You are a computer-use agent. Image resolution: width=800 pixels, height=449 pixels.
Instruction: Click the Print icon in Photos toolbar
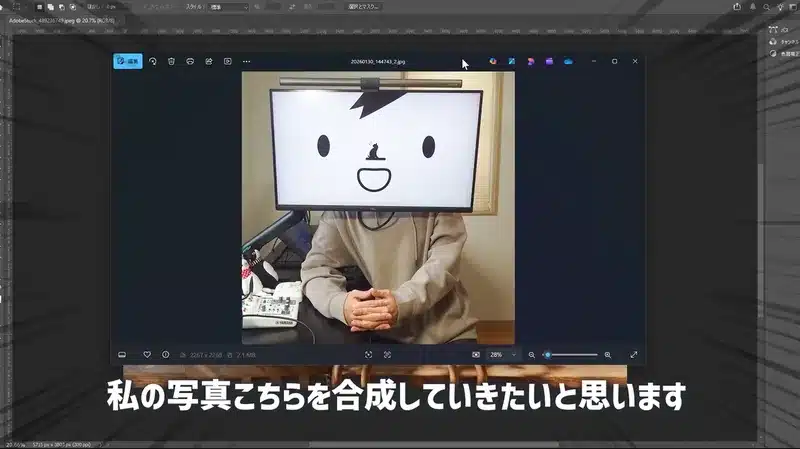tap(190, 61)
